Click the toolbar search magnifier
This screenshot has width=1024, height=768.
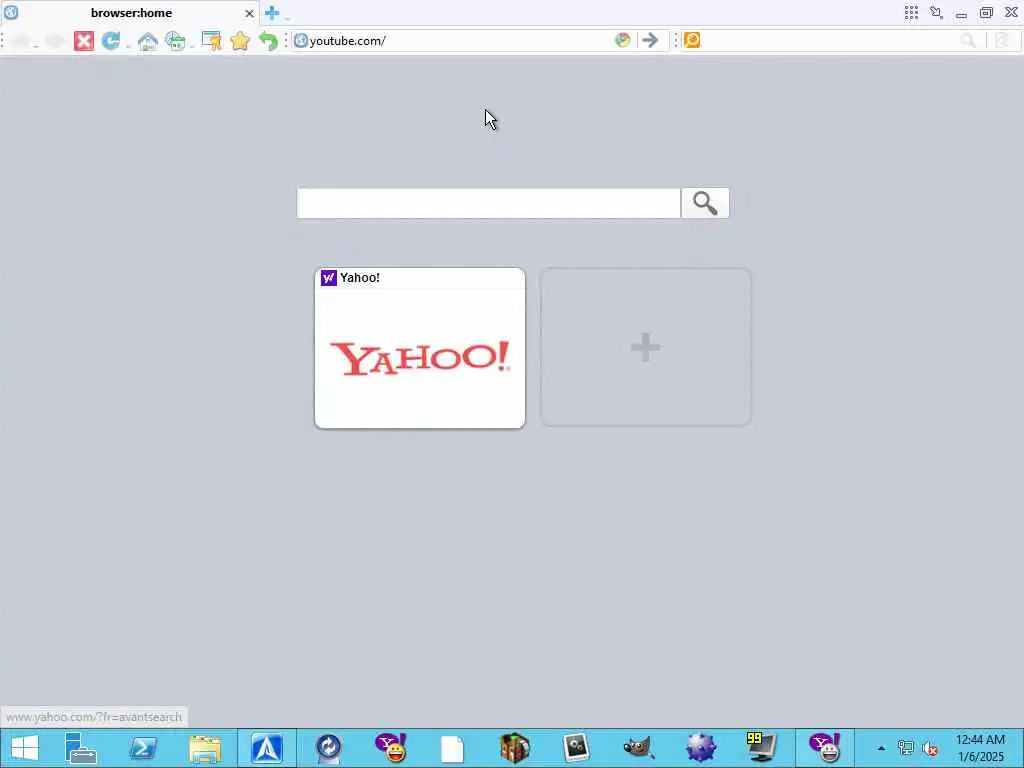968,40
